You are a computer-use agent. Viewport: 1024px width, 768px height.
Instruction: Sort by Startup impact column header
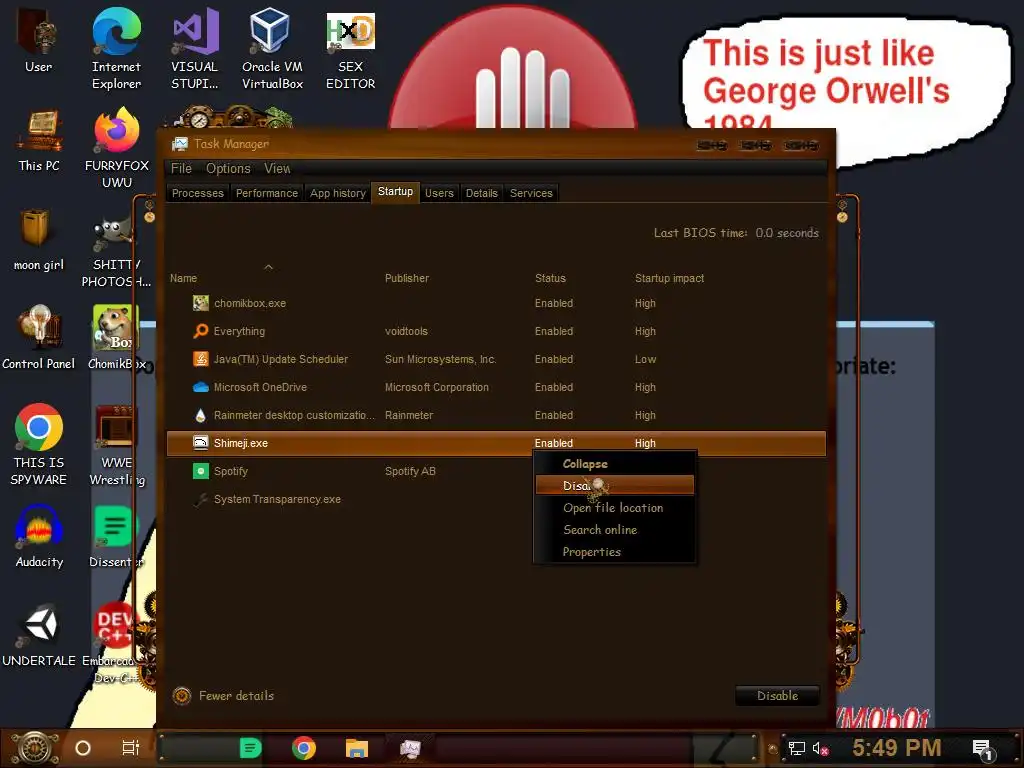pos(669,278)
